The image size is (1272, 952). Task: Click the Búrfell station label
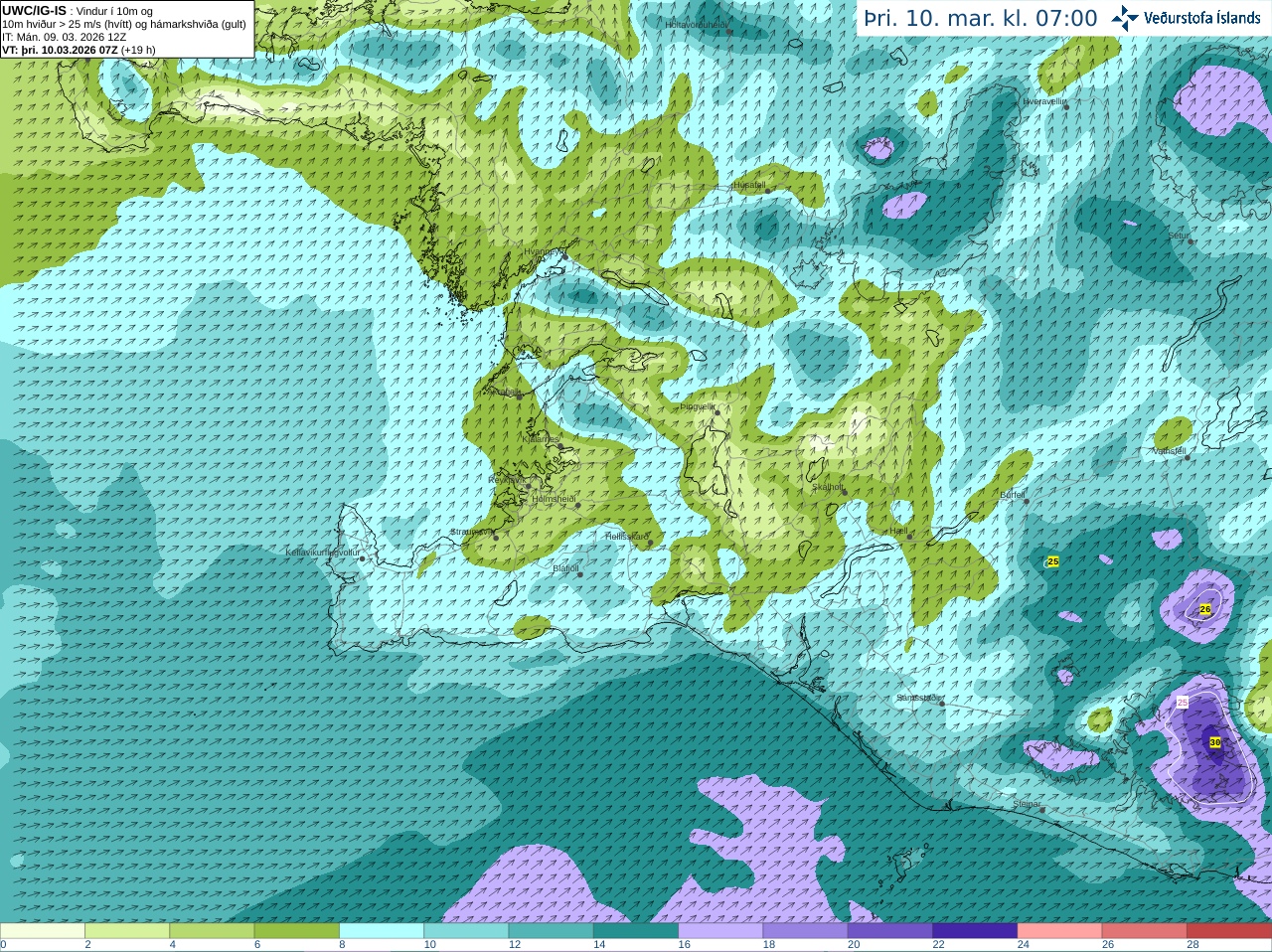1013,495
